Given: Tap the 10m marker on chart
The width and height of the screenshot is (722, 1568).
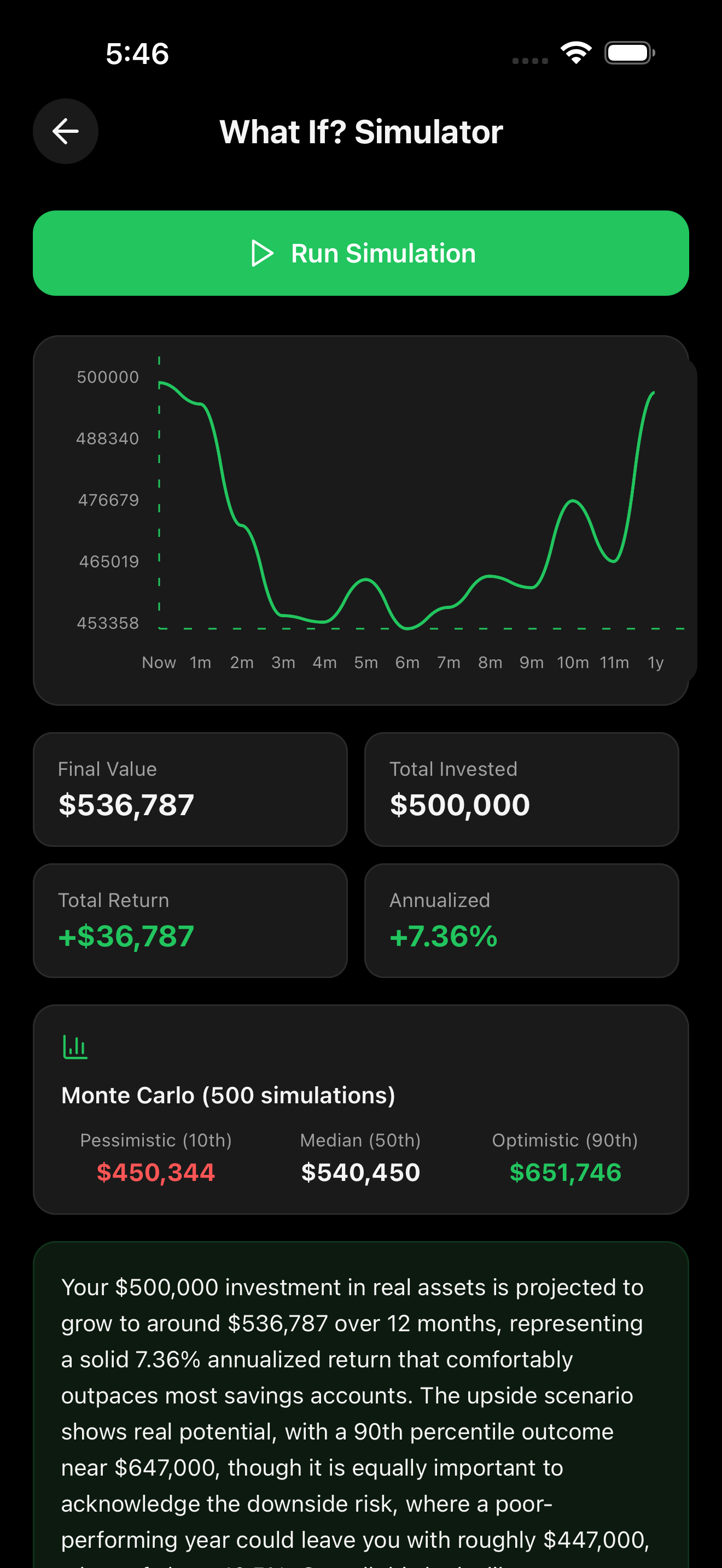Looking at the screenshot, I should point(573,662).
